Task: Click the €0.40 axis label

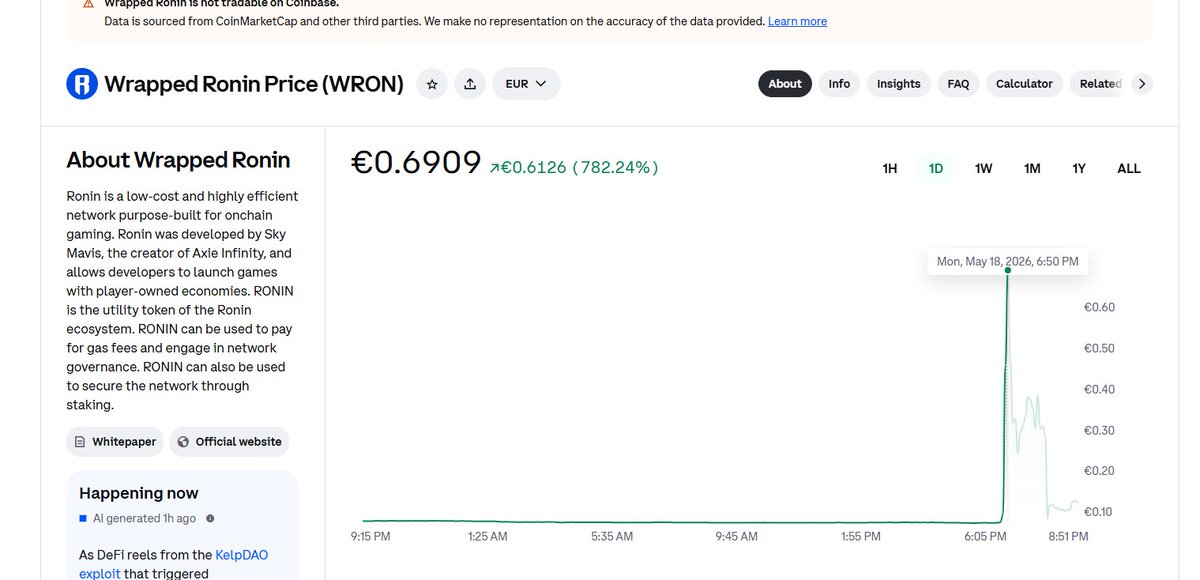Action: click(x=1099, y=390)
